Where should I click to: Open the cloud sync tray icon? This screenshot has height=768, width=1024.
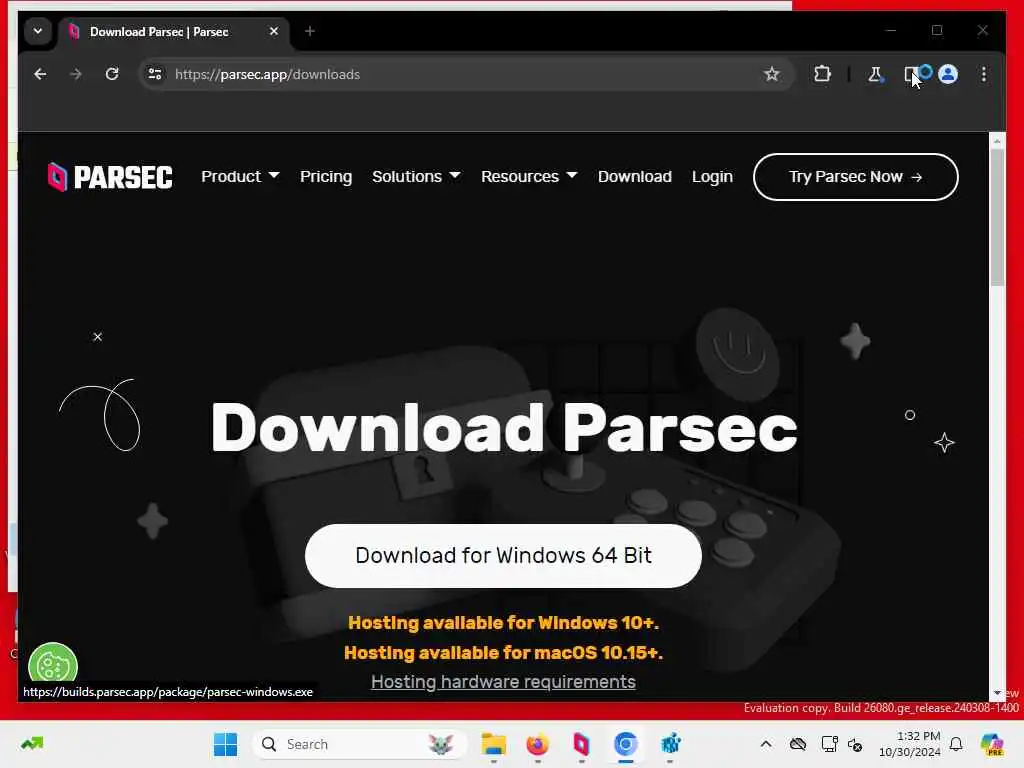797,744
